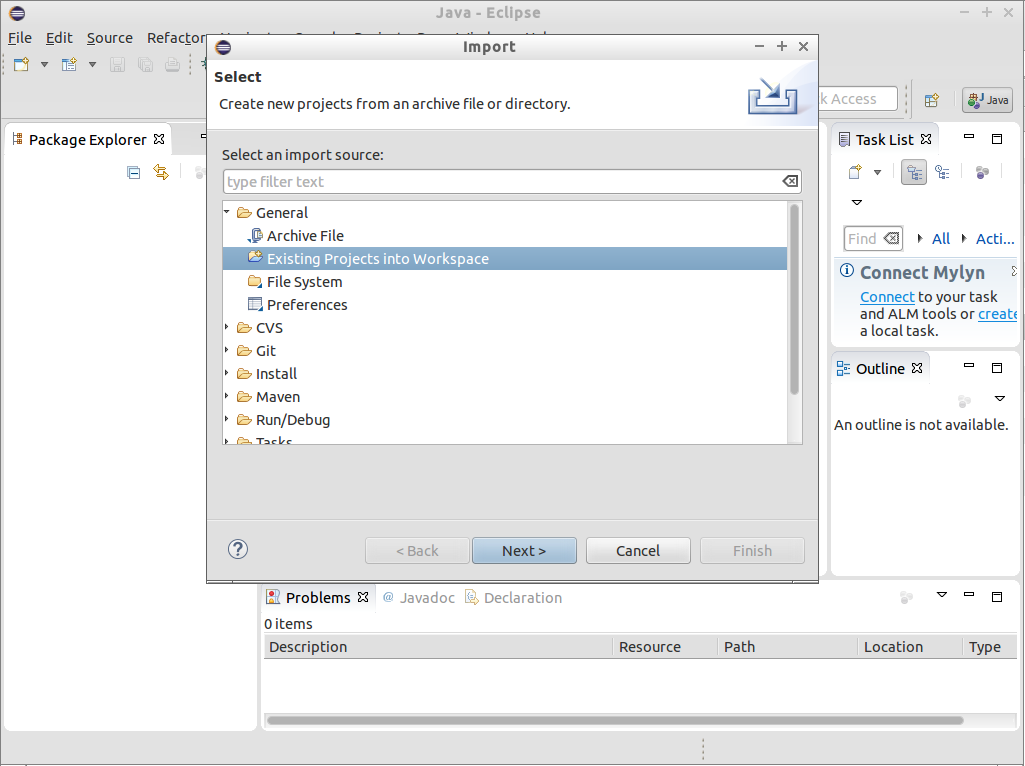Click the create link in Mylyn panel
1025x766 pixels.
[998, 314]
